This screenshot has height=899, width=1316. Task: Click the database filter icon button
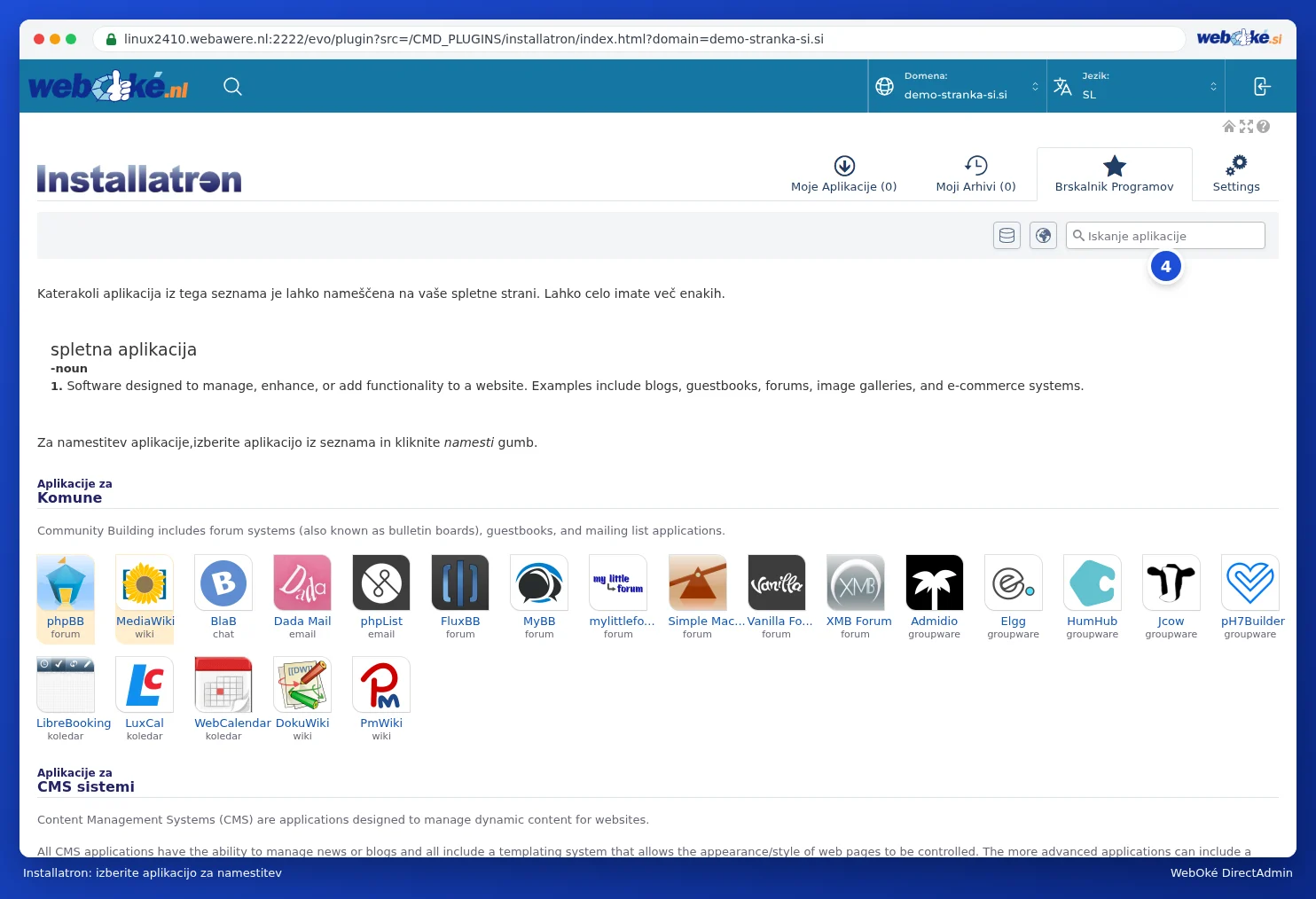pyautogui.click(x=1007, y=236)
